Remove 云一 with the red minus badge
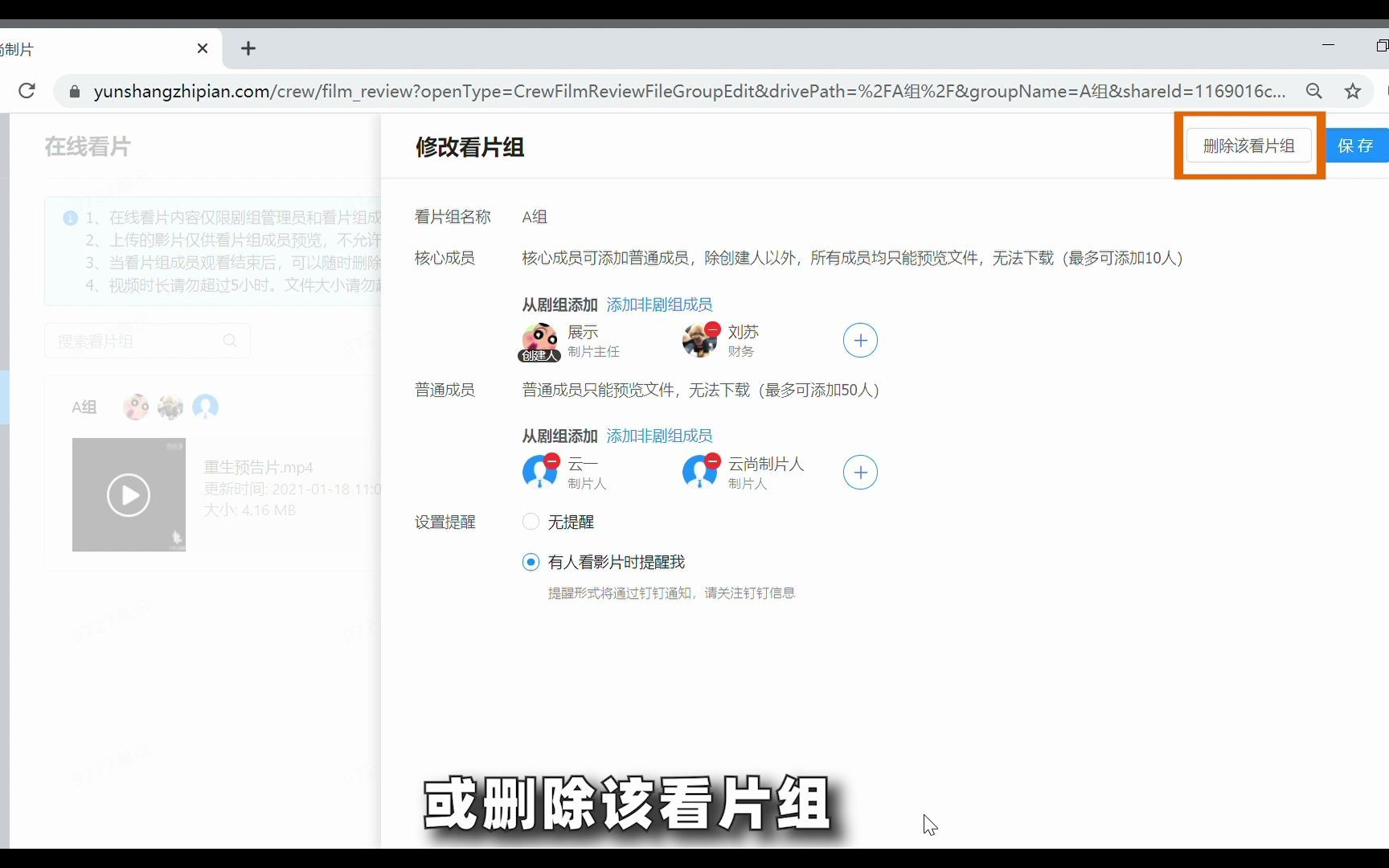Image resolution: width=1389 pixels, height=868 pixels. click(551, 461)
